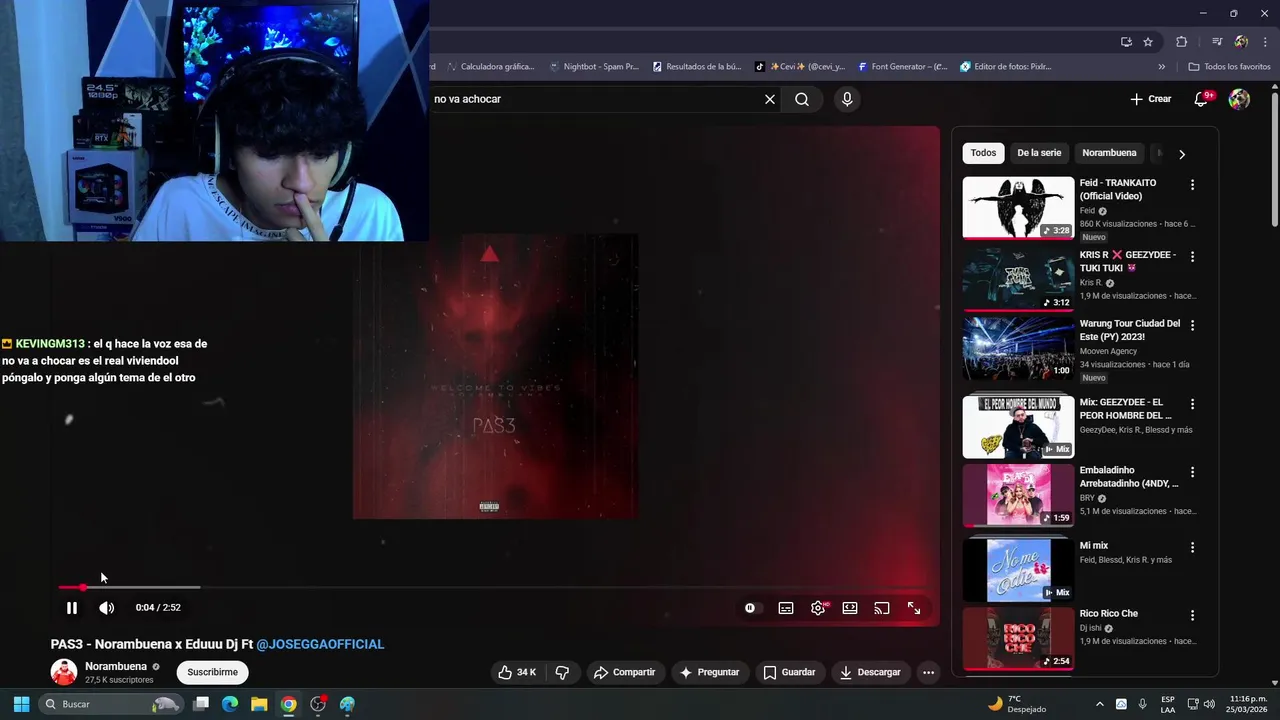
Task: Toggle subtitles in the video player
Action: 786,608
